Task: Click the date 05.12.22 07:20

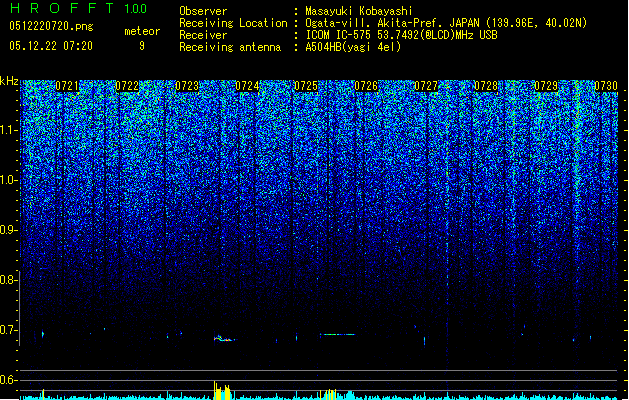Action: coord(51,46)
